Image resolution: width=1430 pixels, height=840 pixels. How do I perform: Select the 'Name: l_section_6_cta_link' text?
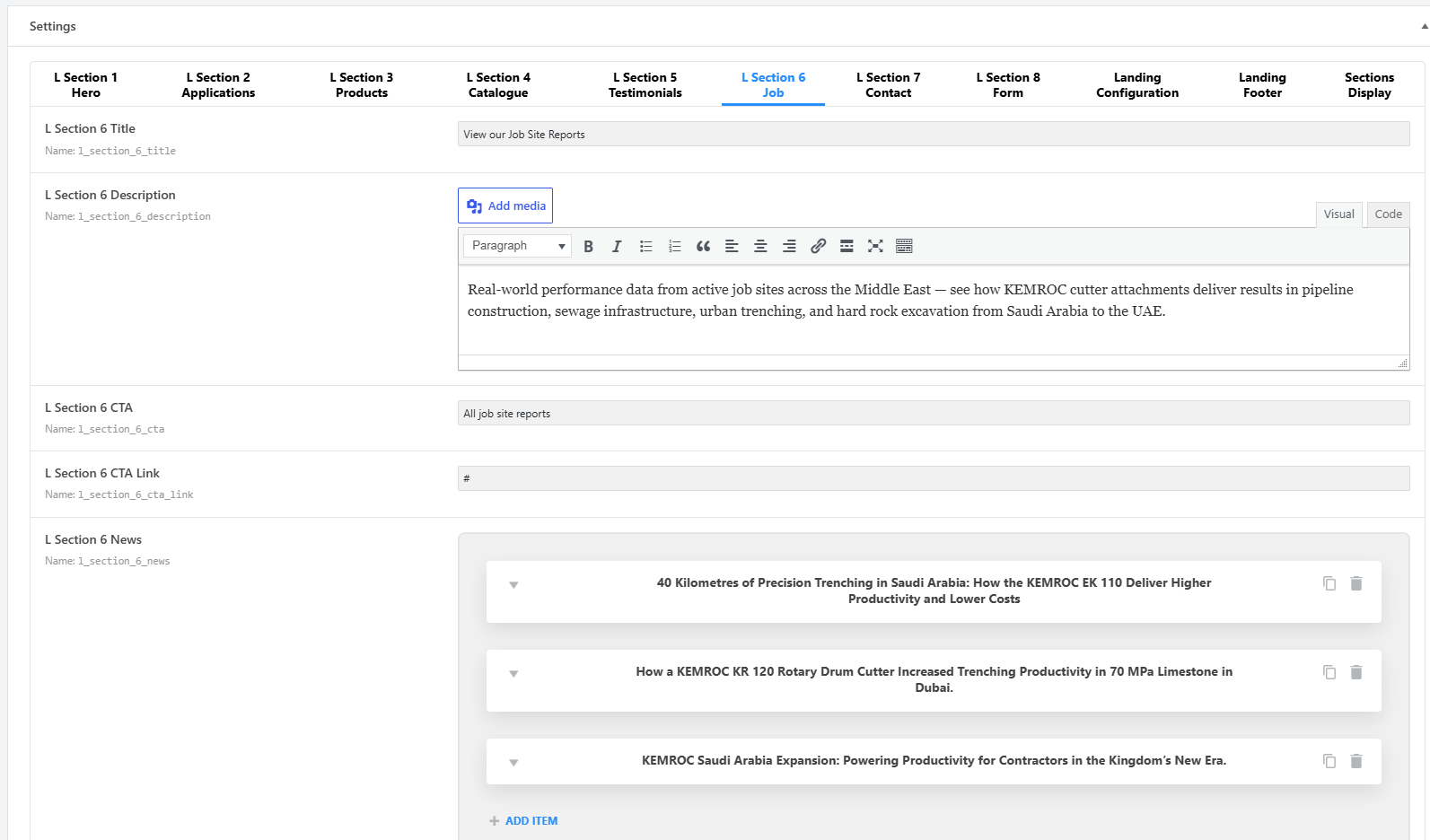119,494
